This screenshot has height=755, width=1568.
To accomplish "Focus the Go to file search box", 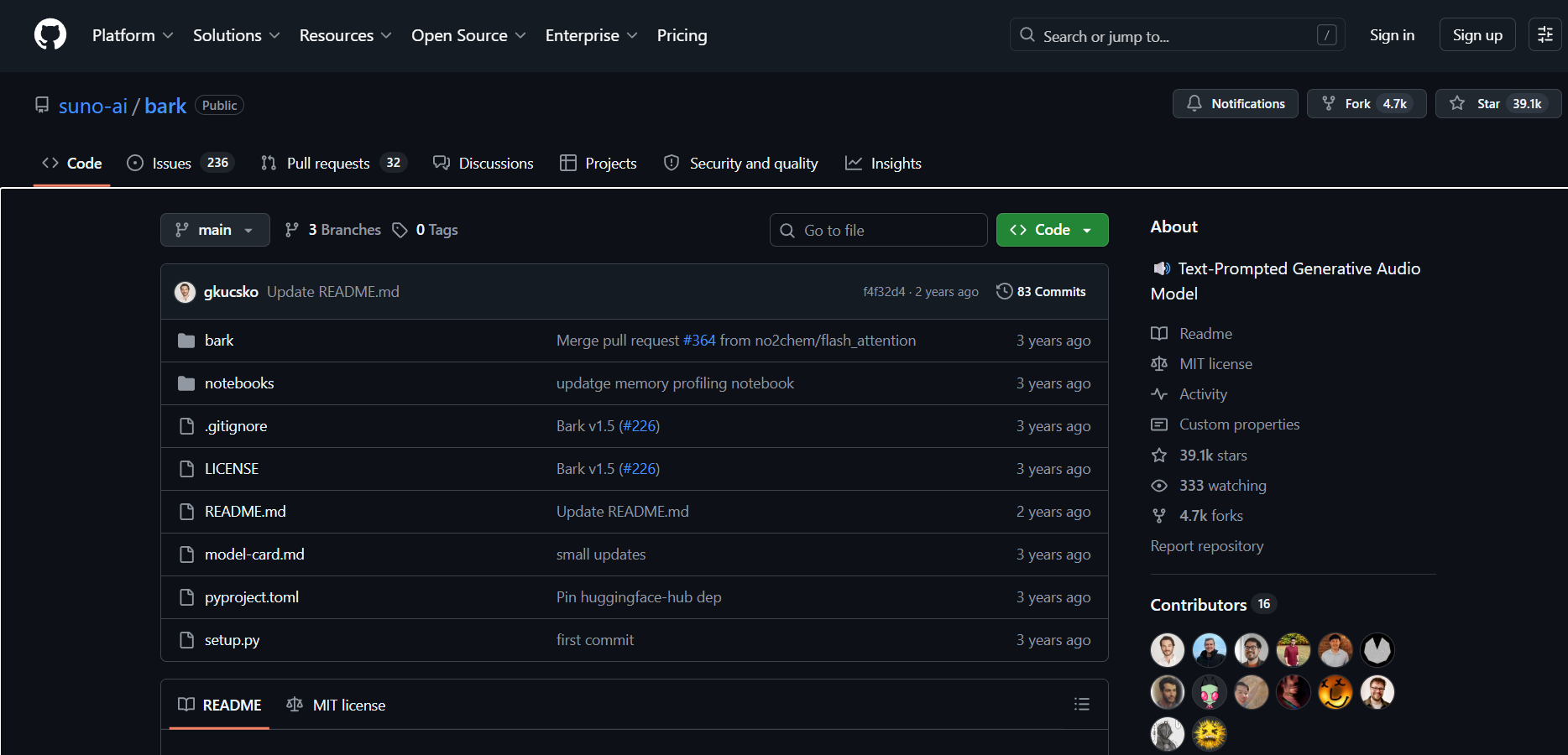I will [x=878, y=230].
